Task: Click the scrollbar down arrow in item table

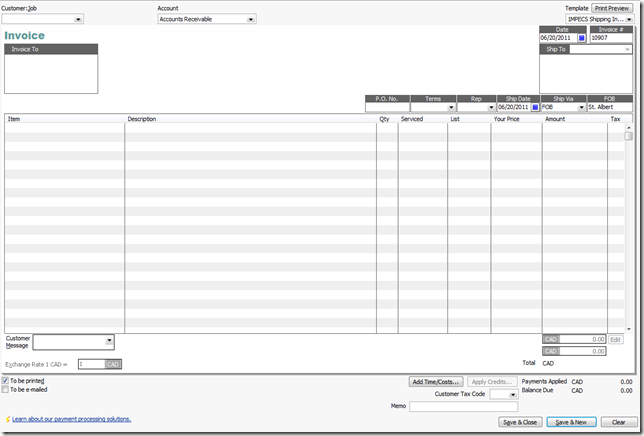Action: point(628,329)
